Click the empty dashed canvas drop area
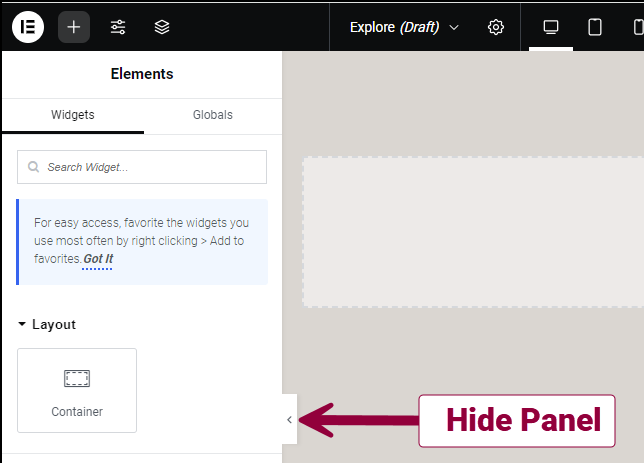644x463 pixels. pos(473,232)
